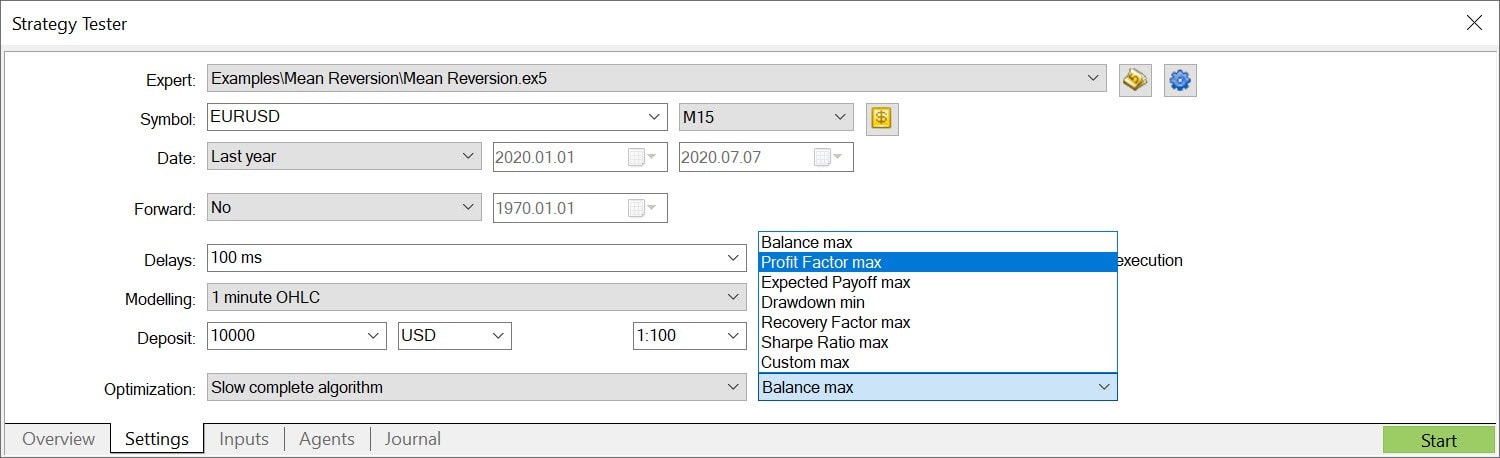Open calendar picker for start date 2020.01.01
Screen dimensions: 1500x458
[x=641, y=158]
